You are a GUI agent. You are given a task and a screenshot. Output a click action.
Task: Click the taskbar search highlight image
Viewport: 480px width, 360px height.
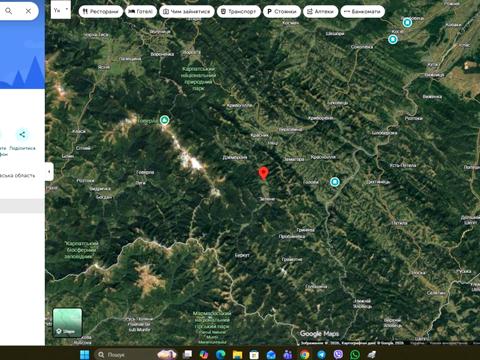pos(167,354)
